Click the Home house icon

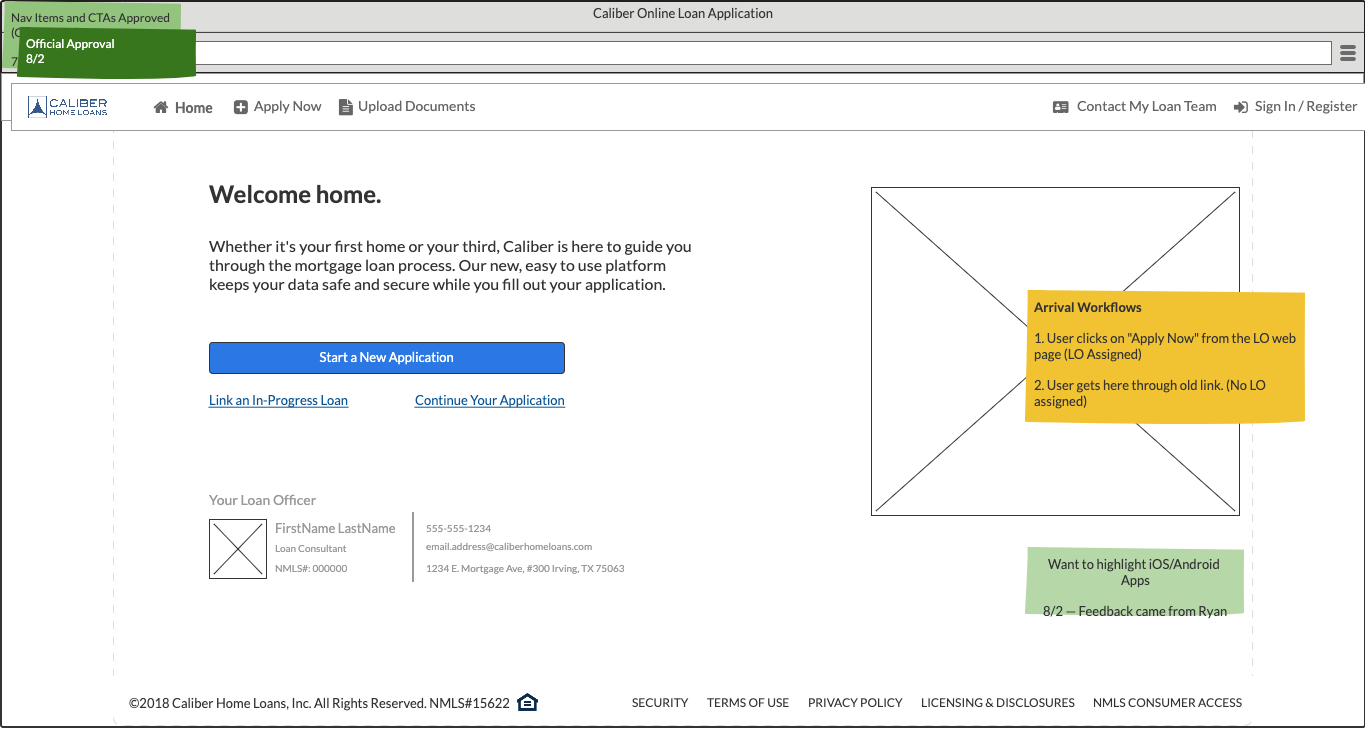click(x=161, y=108)
